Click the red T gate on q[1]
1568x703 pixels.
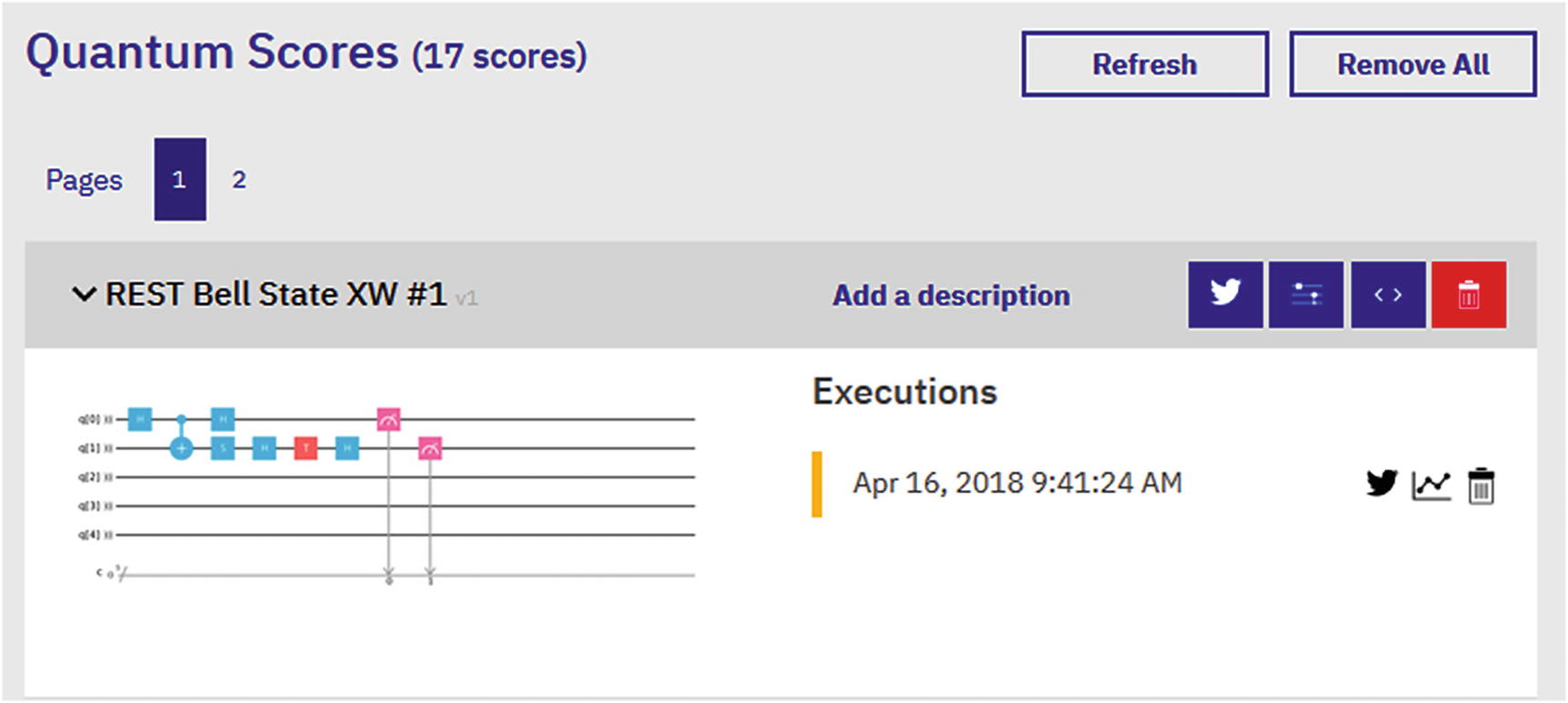(x=305, y=448)
